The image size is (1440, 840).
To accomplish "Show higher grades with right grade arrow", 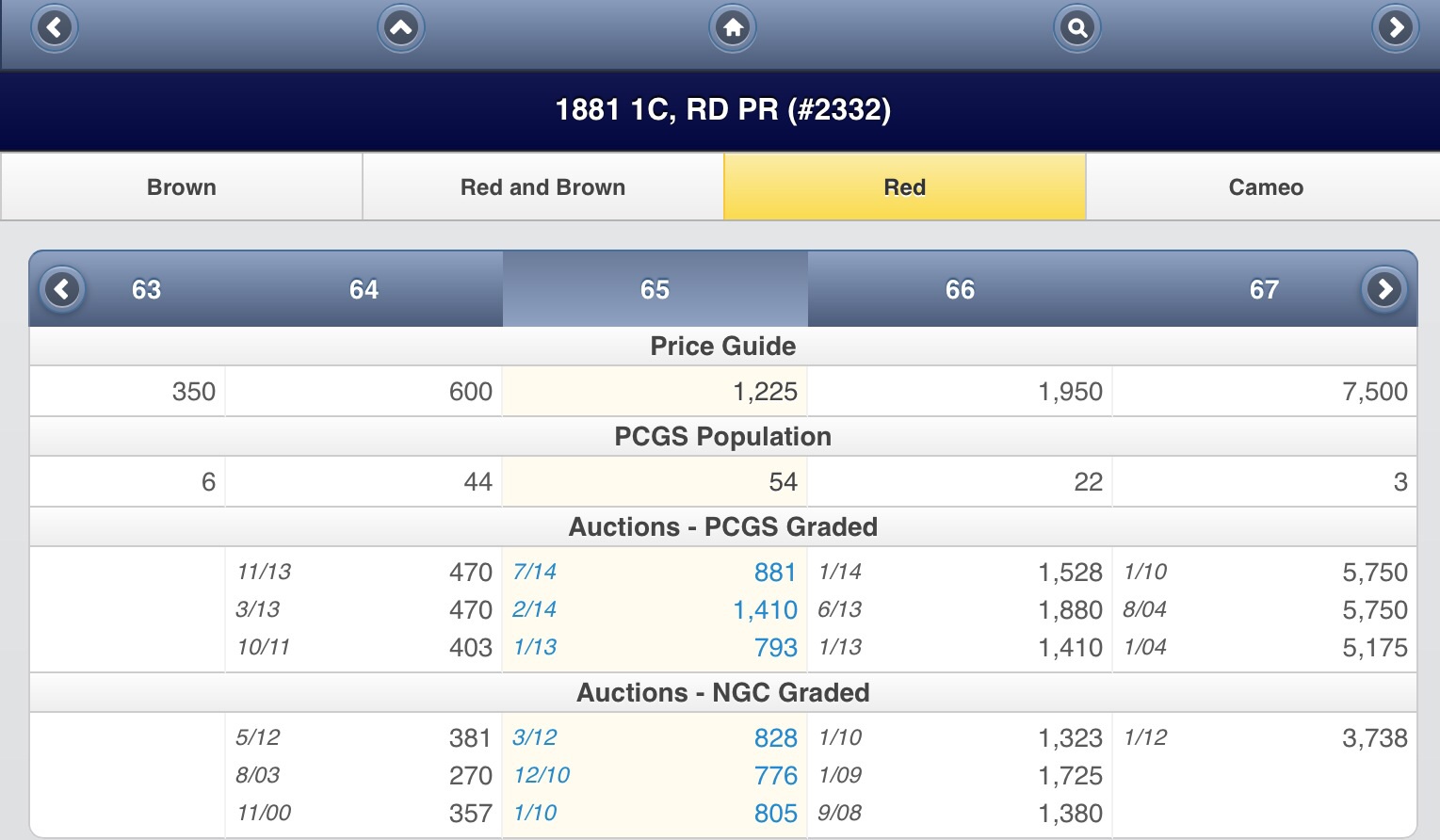I will pyautogui.click(x=1384, y=289).
